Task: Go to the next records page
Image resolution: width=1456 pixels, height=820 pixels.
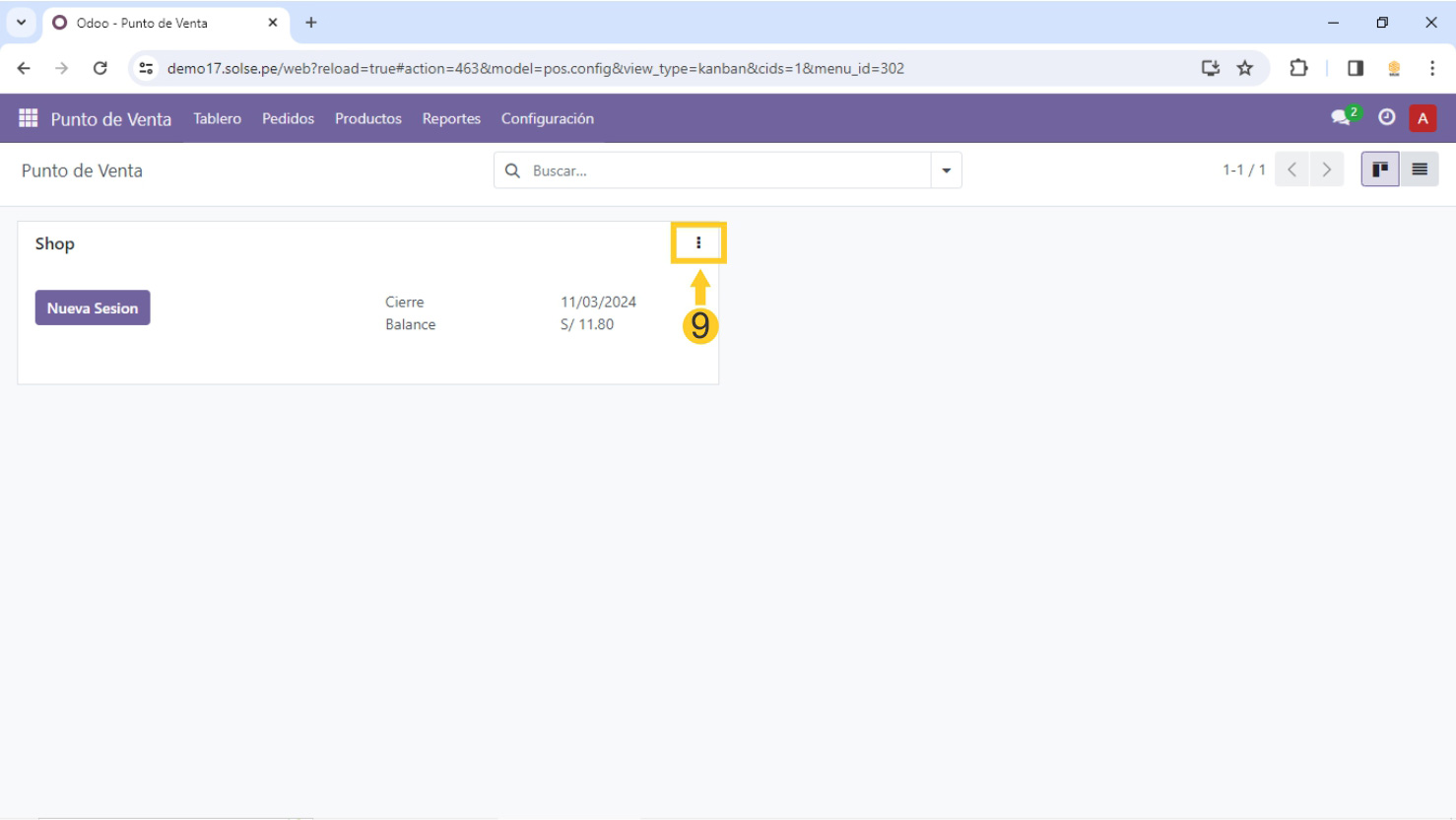Action: pyautogui.click(x=1326, y=170)
